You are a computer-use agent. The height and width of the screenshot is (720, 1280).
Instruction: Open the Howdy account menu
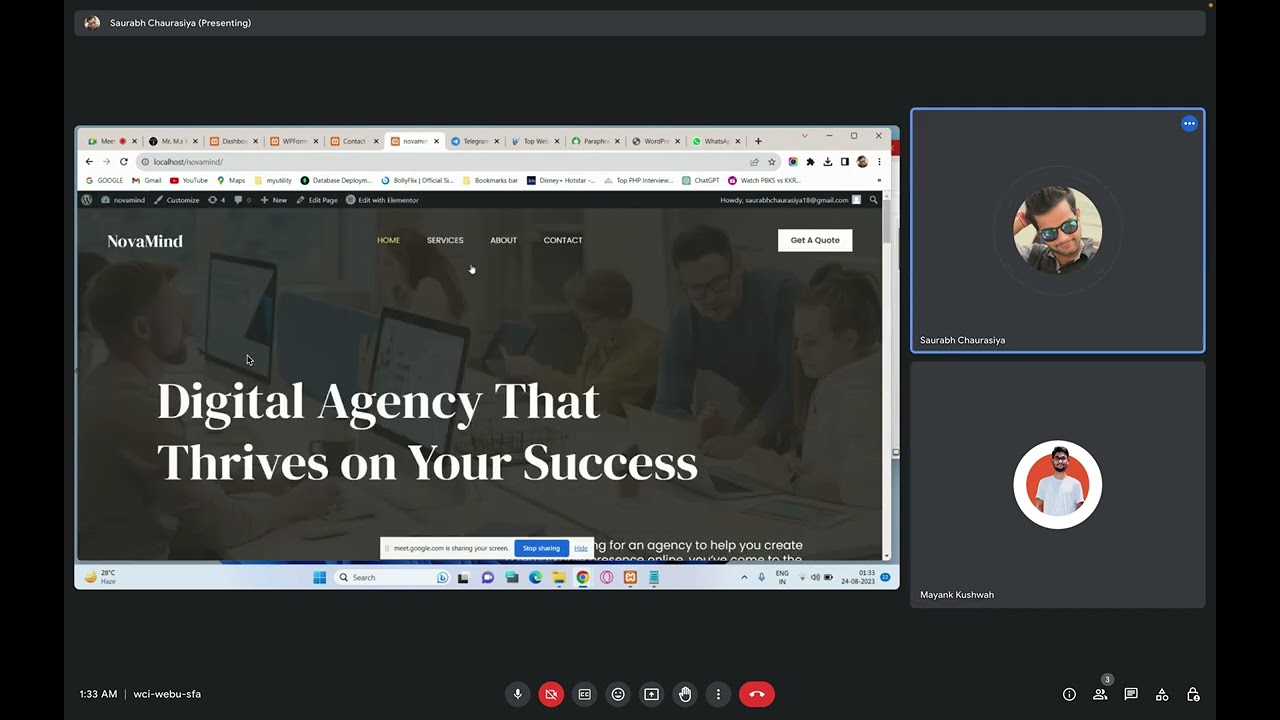(790, 200)
